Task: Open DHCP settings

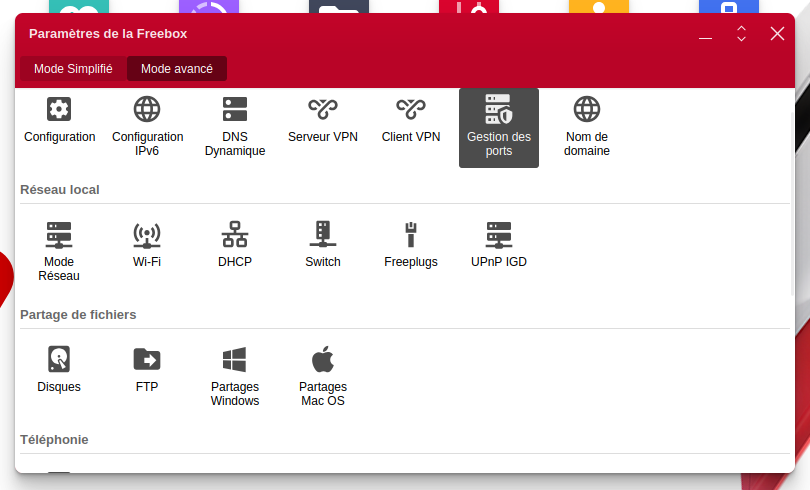Action: (235, 246)
